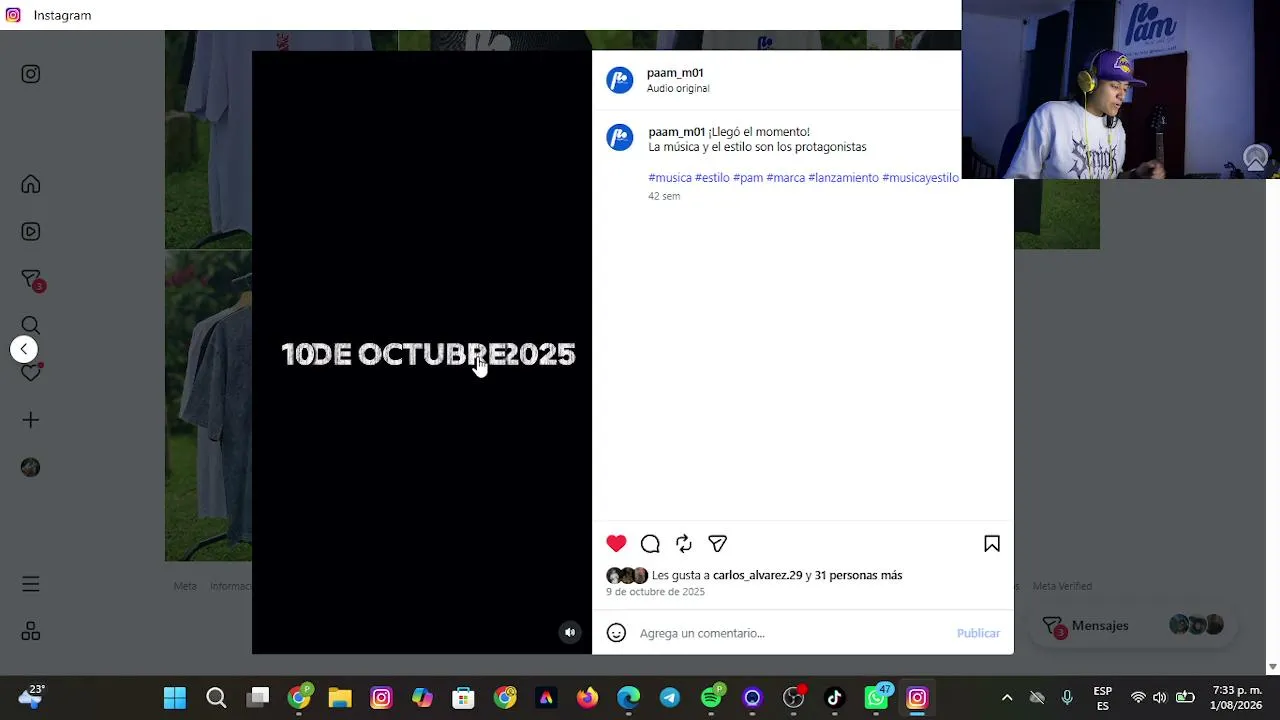Viewport: 1280px width, 720px height.
Task: Switch the ESP ES input language
Action: (1102, 698)
